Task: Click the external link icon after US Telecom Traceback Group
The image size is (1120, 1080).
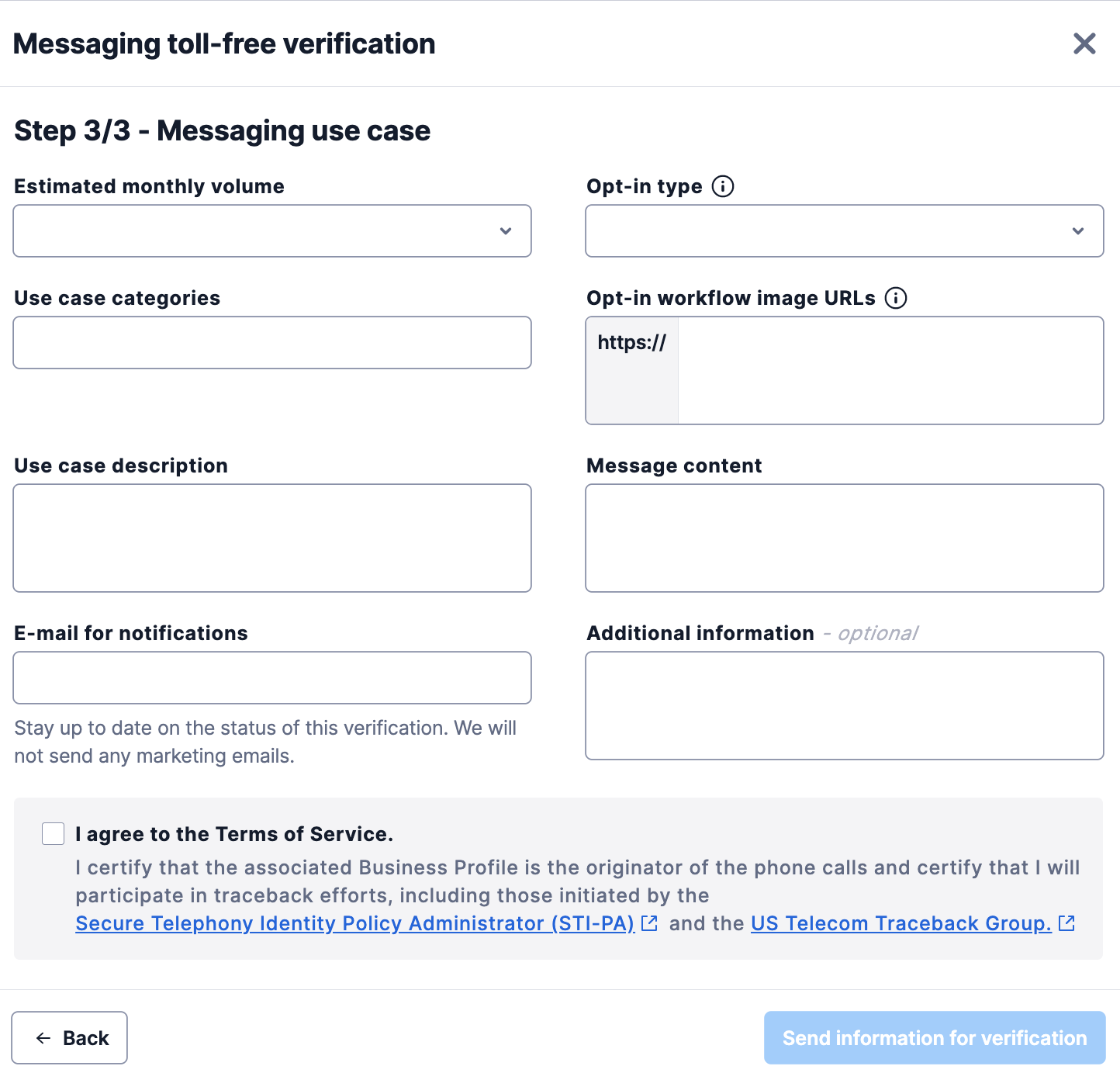Action: point(1067,923)
